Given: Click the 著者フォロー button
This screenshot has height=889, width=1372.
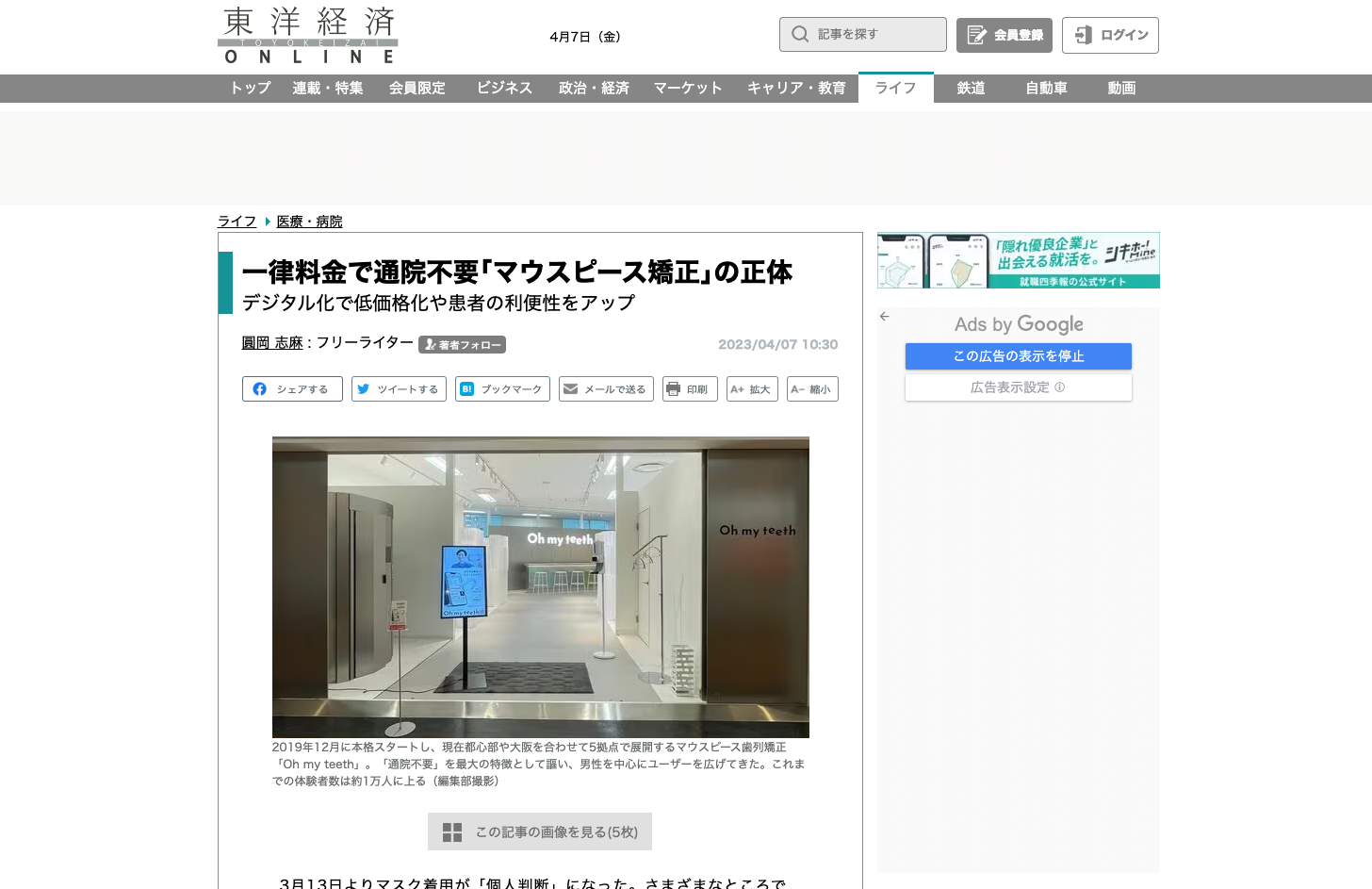Looking at the screenshot, I should pyautogui.click(x=462, y=345).
